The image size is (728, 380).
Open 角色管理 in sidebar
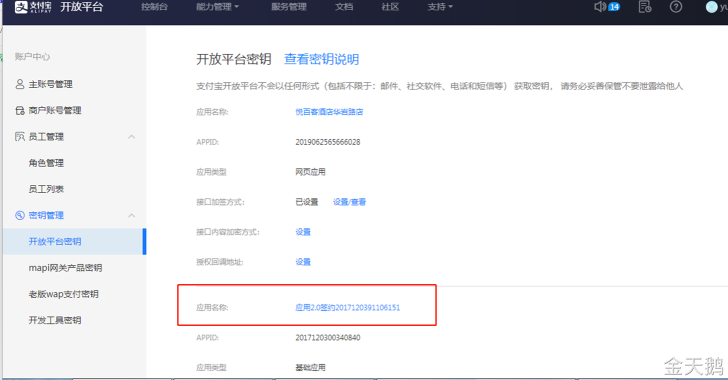pyautogui.click(x=46, y=163)
